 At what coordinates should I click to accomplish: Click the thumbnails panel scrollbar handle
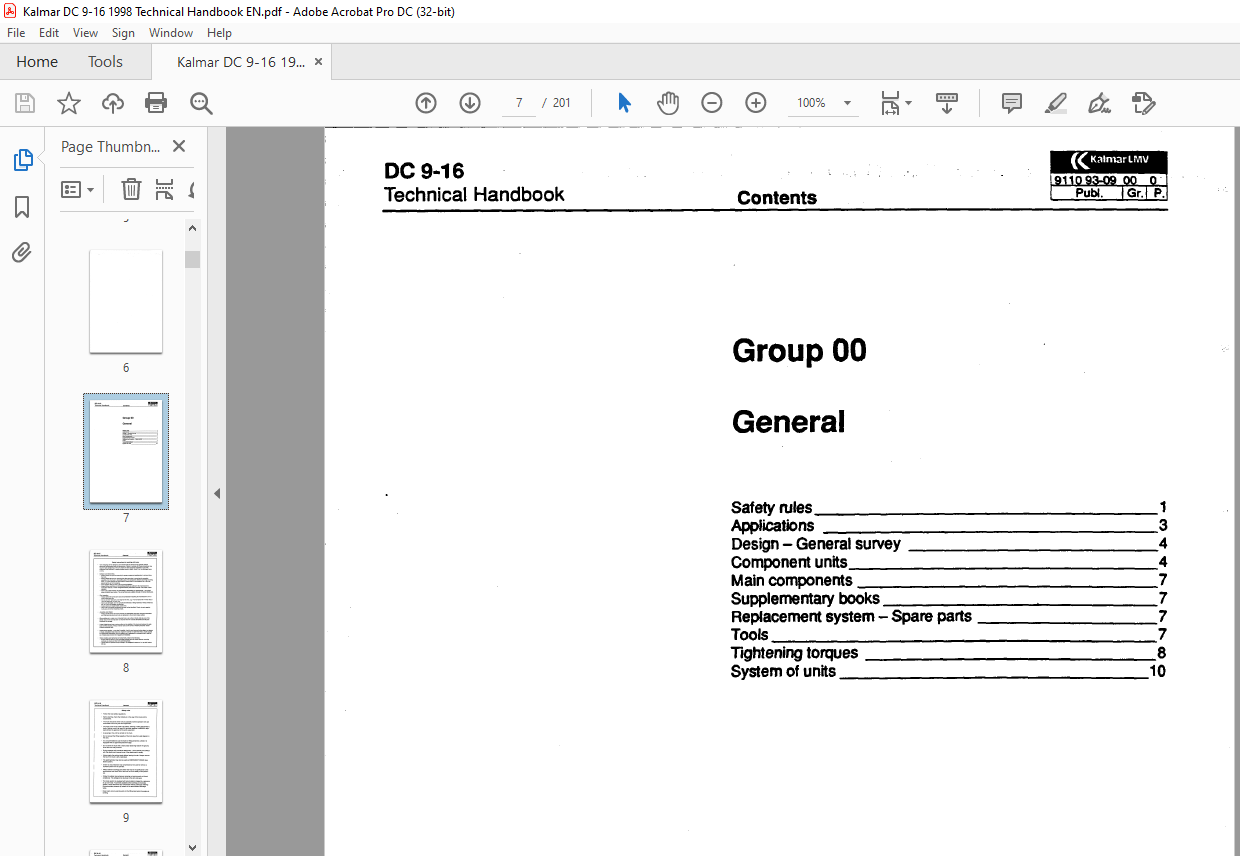[x=192, y=260]
